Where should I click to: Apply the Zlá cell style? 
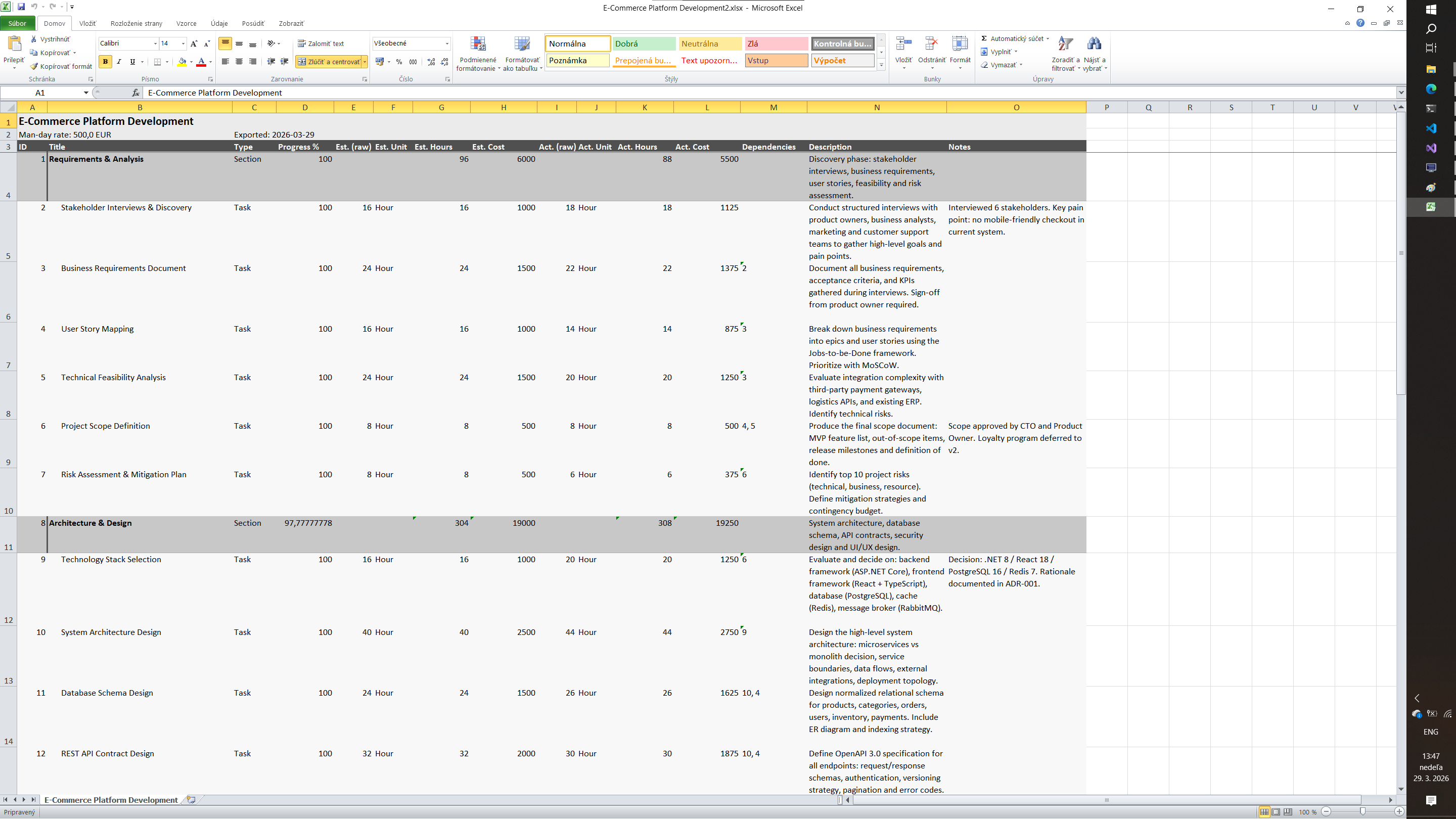tap(776, 43)
